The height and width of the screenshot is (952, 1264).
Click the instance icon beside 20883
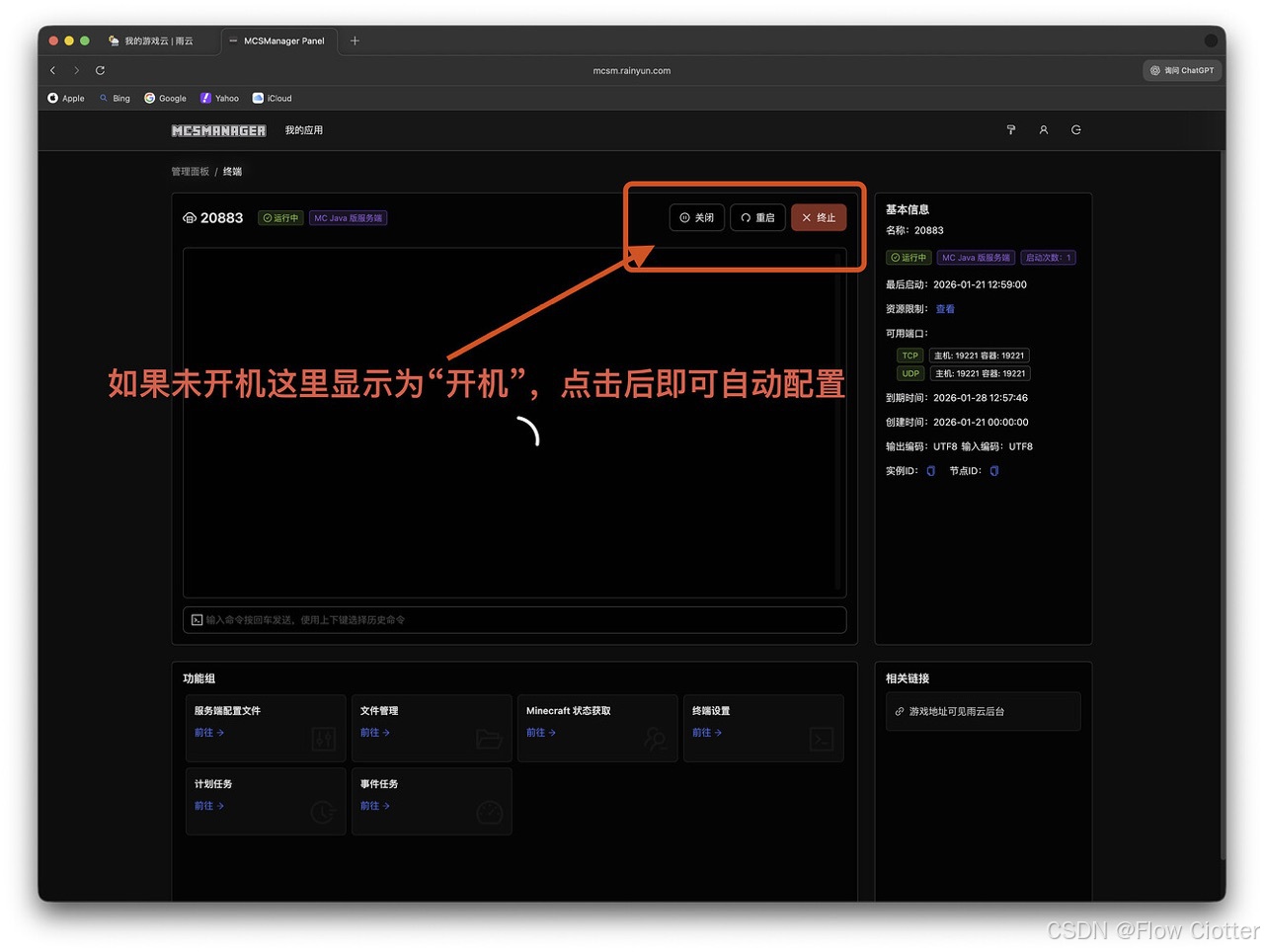tap(190, 218)
